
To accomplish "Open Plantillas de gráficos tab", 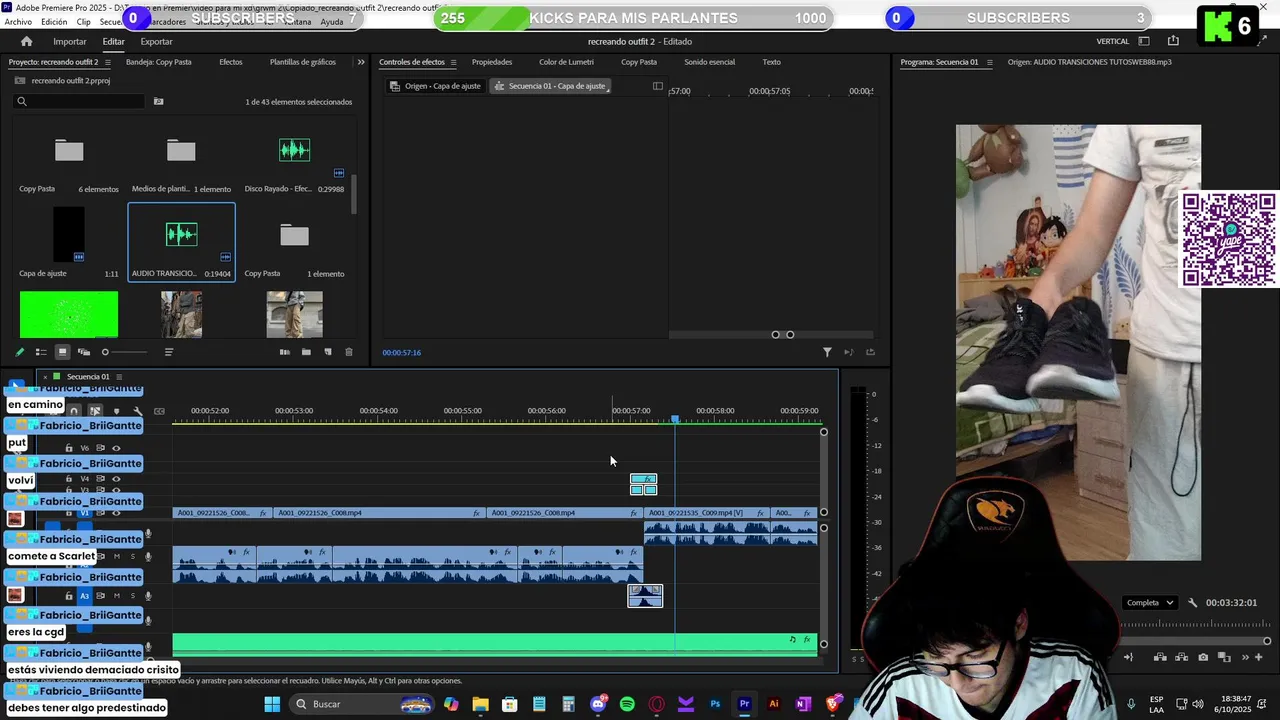I will tap(303, 62).
